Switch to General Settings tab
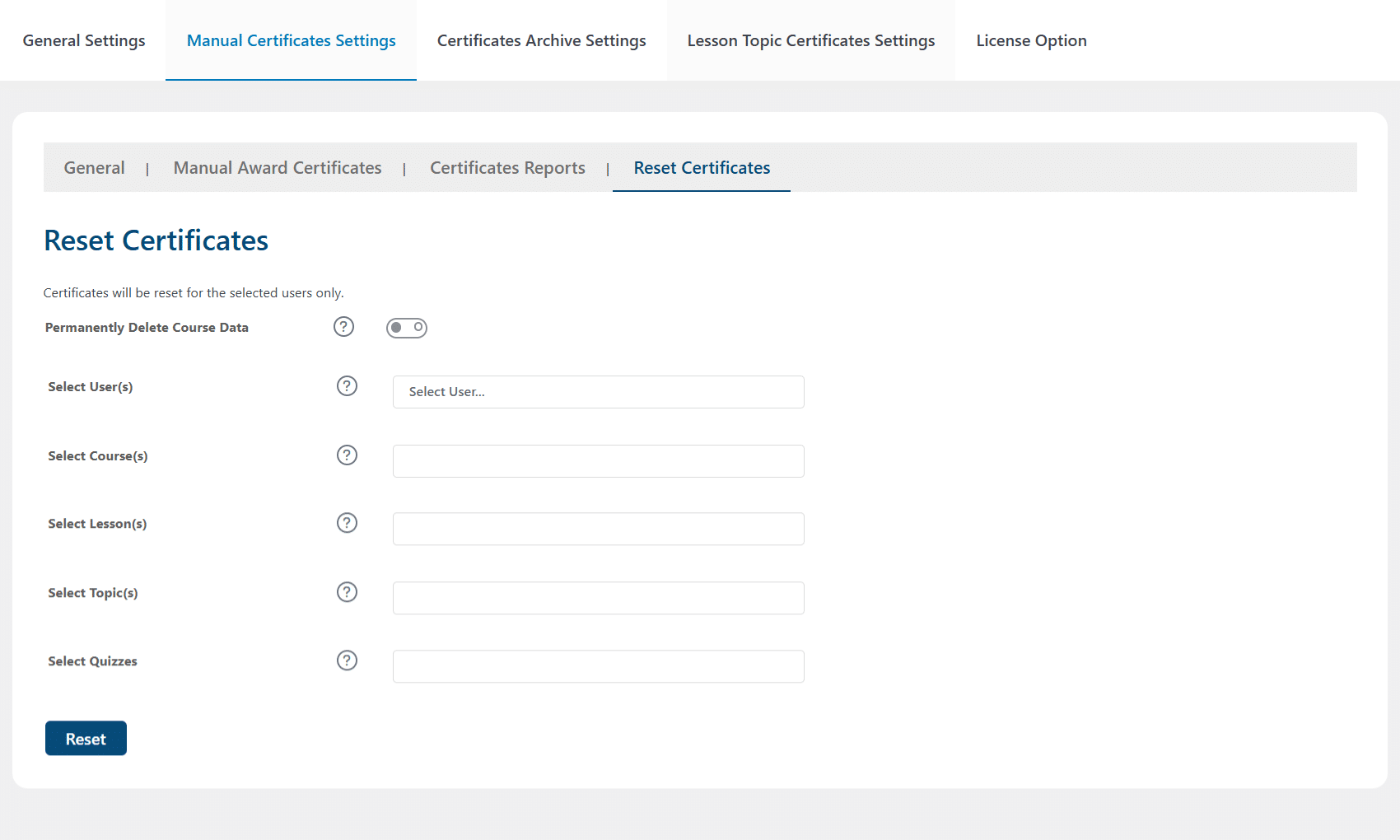The height and width of the screenshot is (840, 1400). coord(84,40)
